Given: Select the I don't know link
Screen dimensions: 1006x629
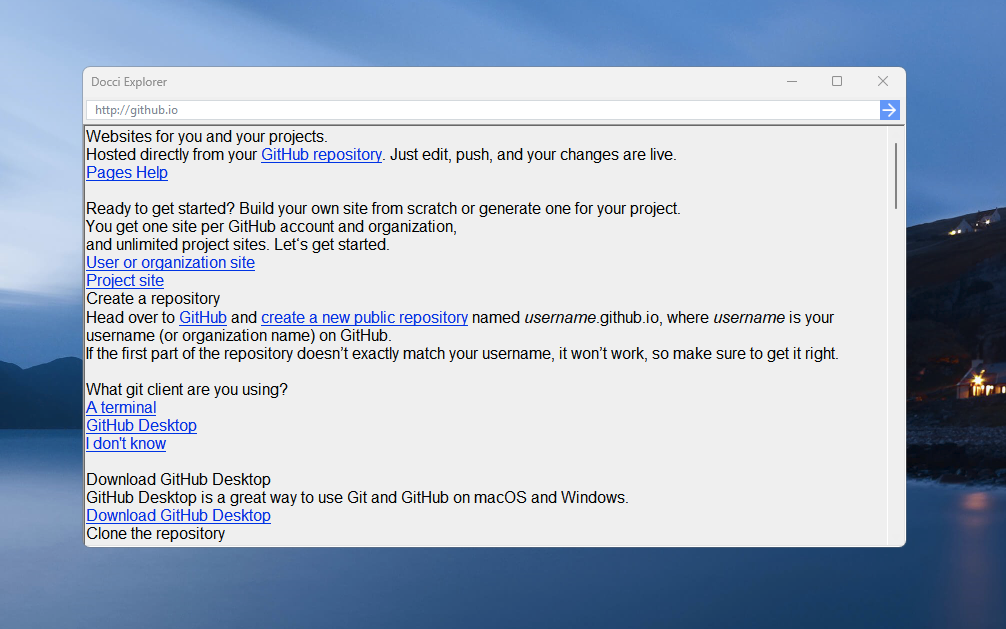Looking at the screenshot, I should [x=126, y=444].
